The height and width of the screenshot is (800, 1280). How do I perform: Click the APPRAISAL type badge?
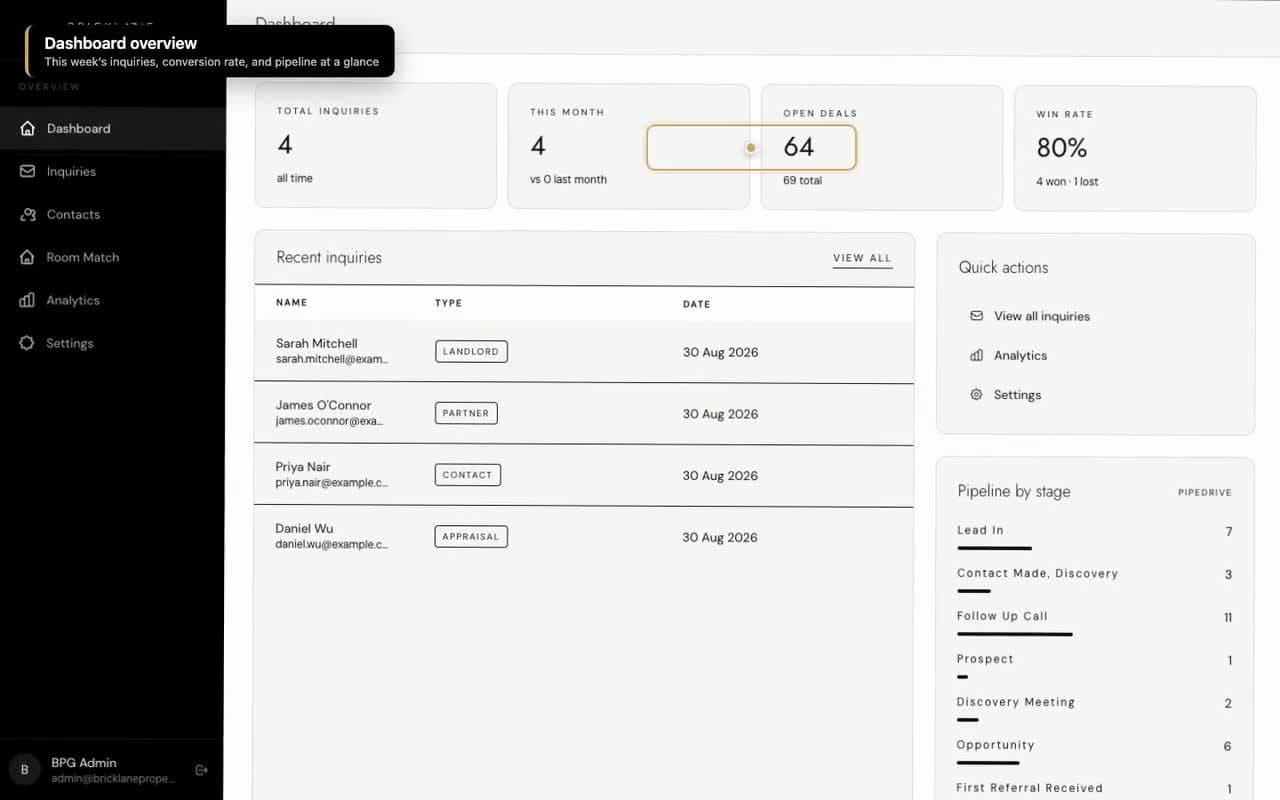[471, 537]
